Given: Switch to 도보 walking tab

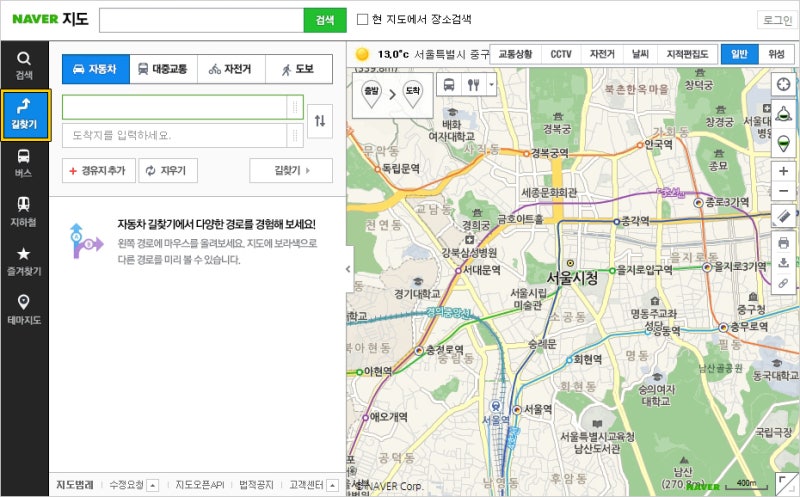Looking at the screenshot, I should click(299, 69).
